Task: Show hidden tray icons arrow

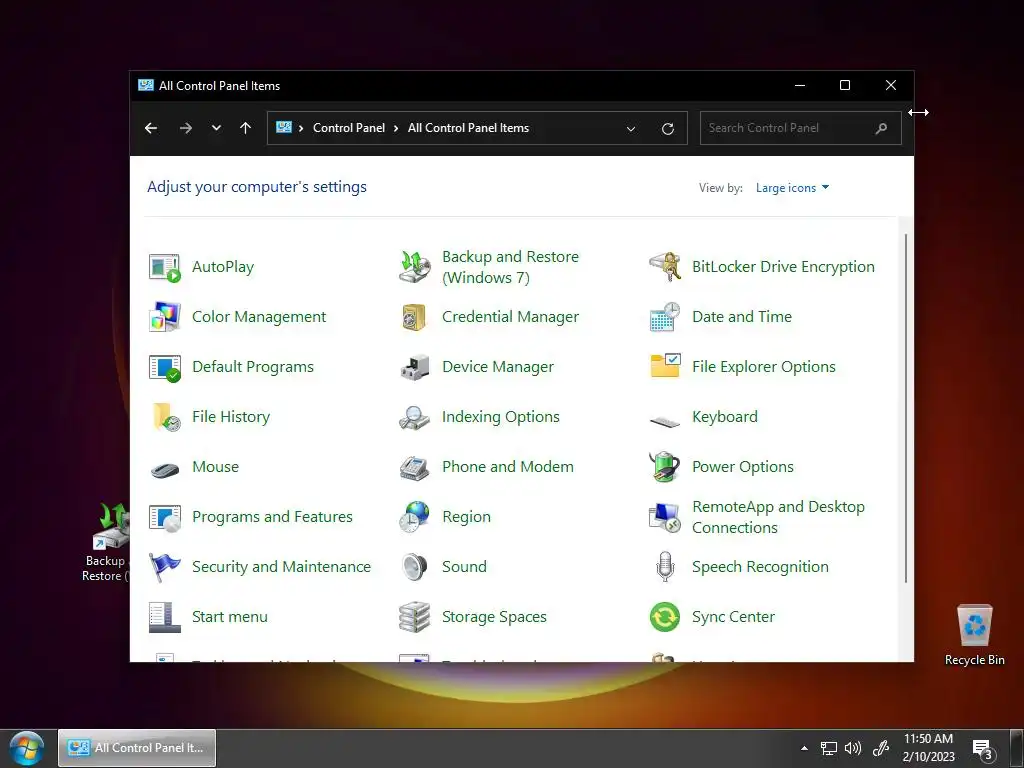Action: pyautogui.click(x=805, y=748)
